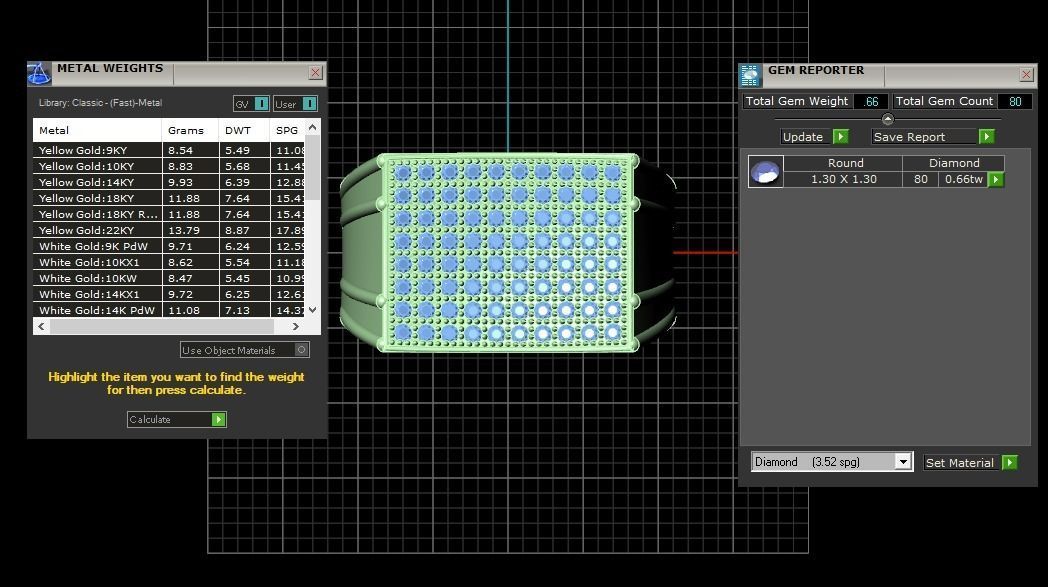This screenshot has width=1048, height=587.
Task: Select the White Gold:14KX1 row
Action: click(169, 295)
